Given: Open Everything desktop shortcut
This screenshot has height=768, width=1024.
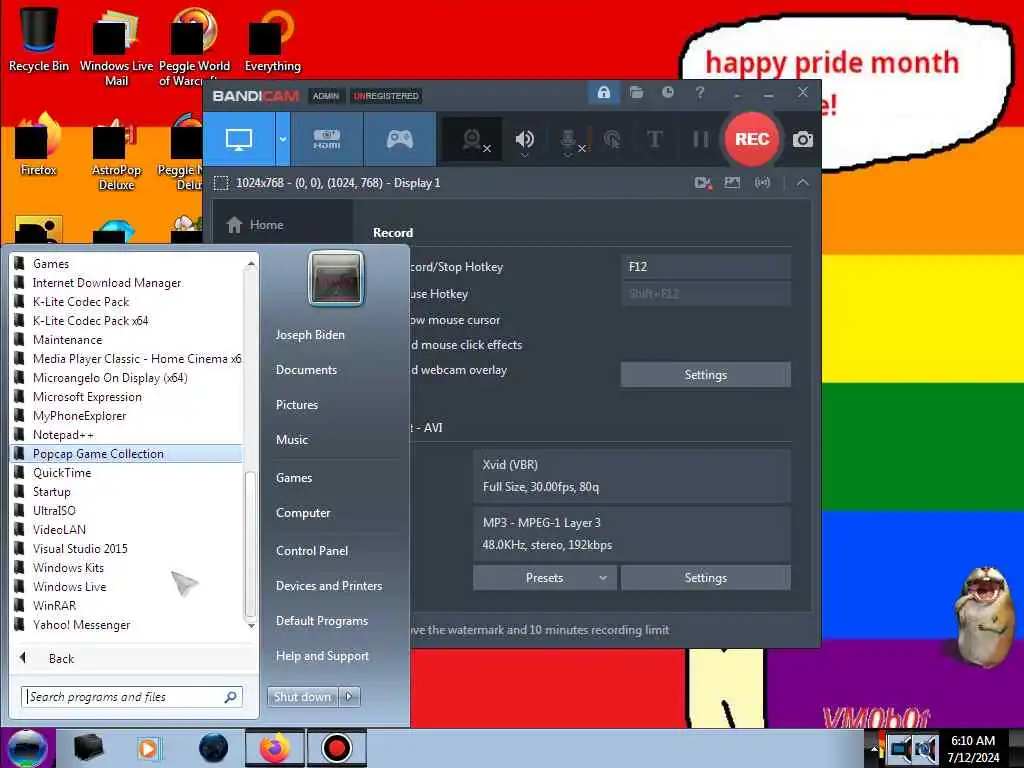Looking at the screenshot, I should (272, 40).
